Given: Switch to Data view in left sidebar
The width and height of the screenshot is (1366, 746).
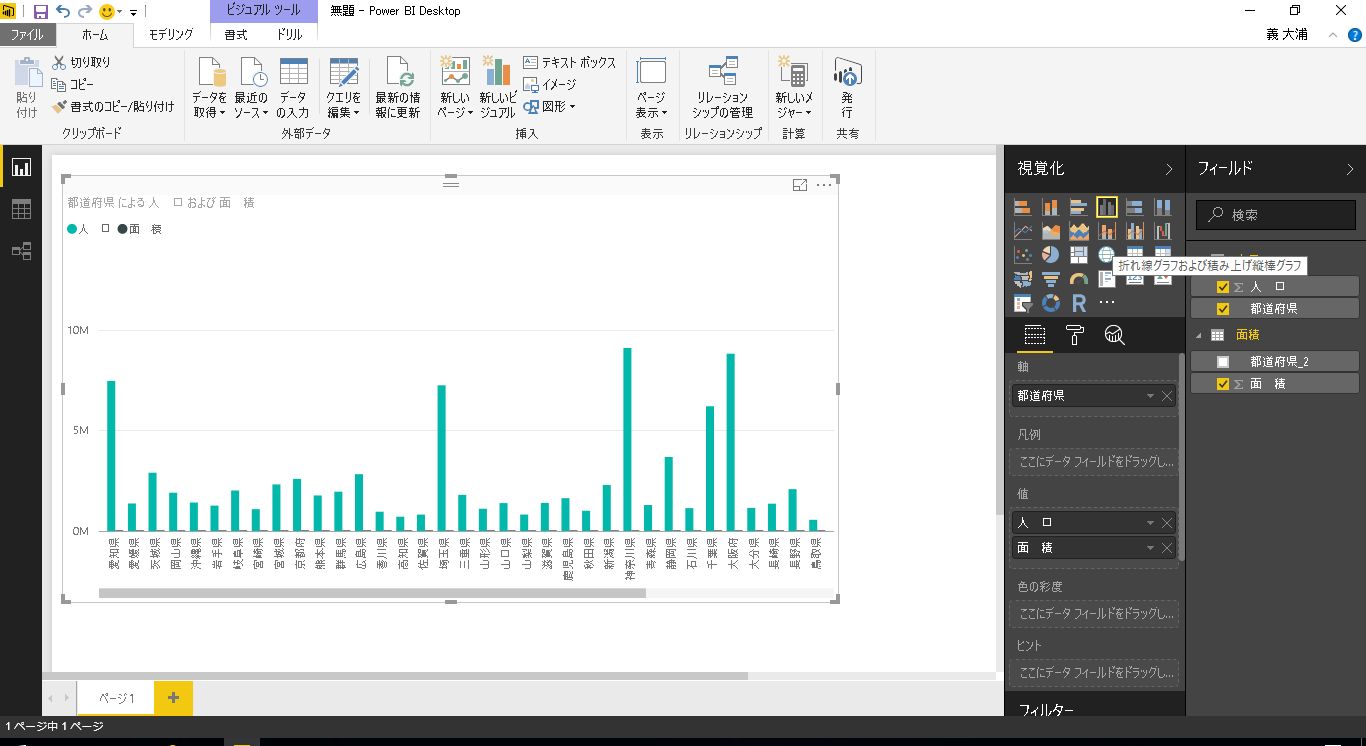Looking at the screenshot, I should click(x=21, y=209).
